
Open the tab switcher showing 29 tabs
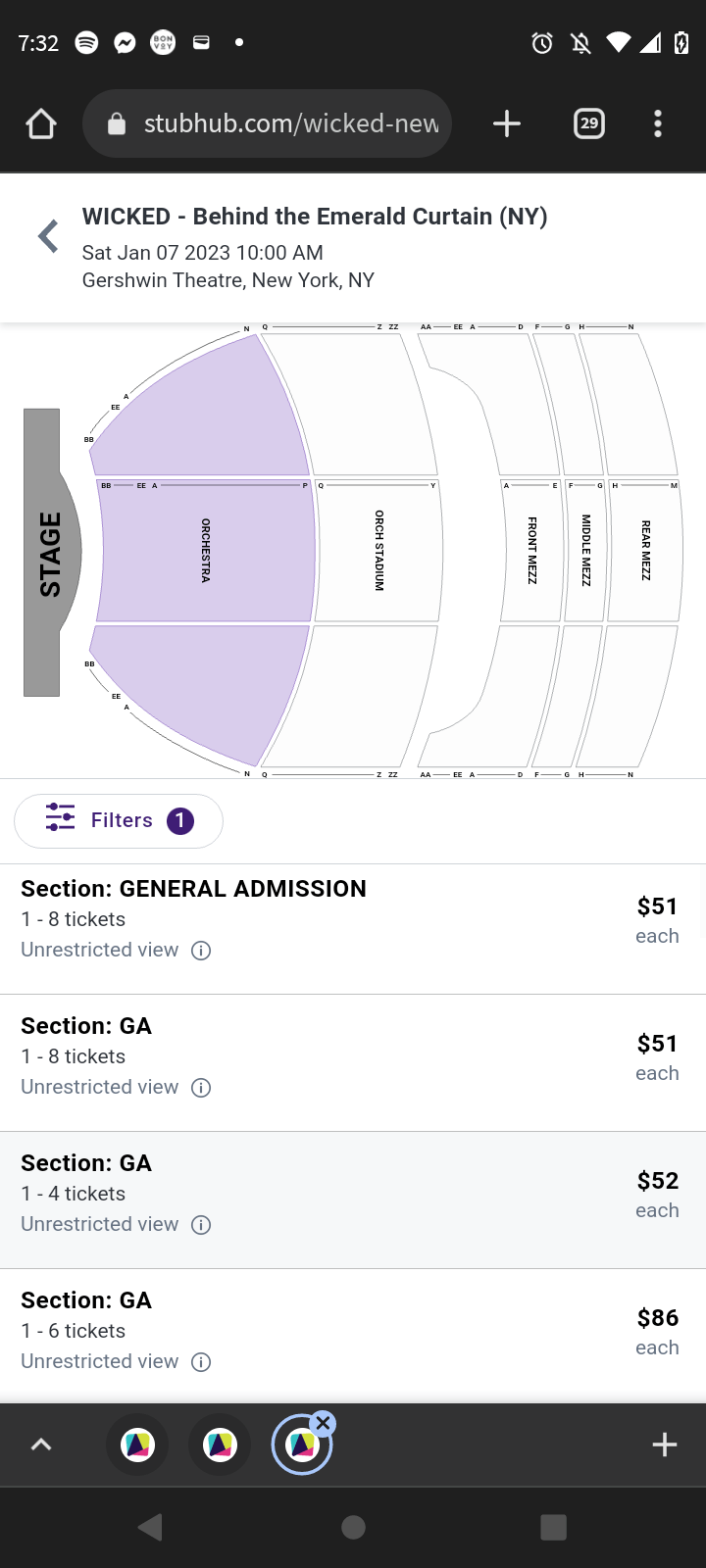588,123
